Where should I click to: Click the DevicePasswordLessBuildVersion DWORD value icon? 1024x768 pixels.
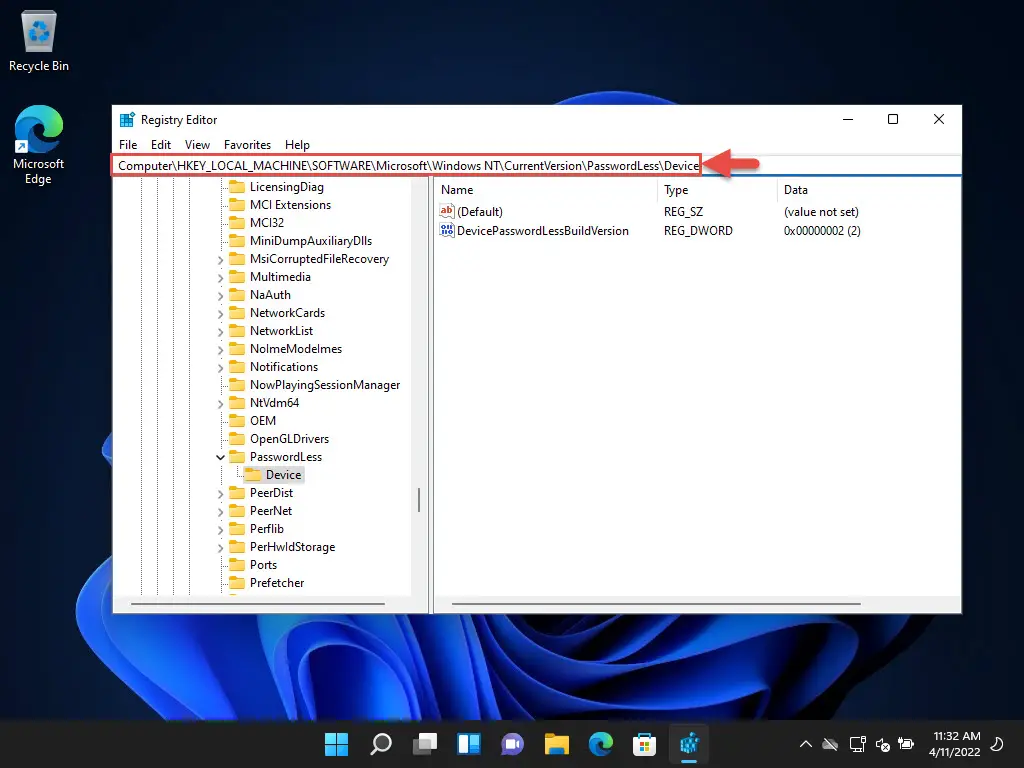pyautogui.click(x=447, y=231)
